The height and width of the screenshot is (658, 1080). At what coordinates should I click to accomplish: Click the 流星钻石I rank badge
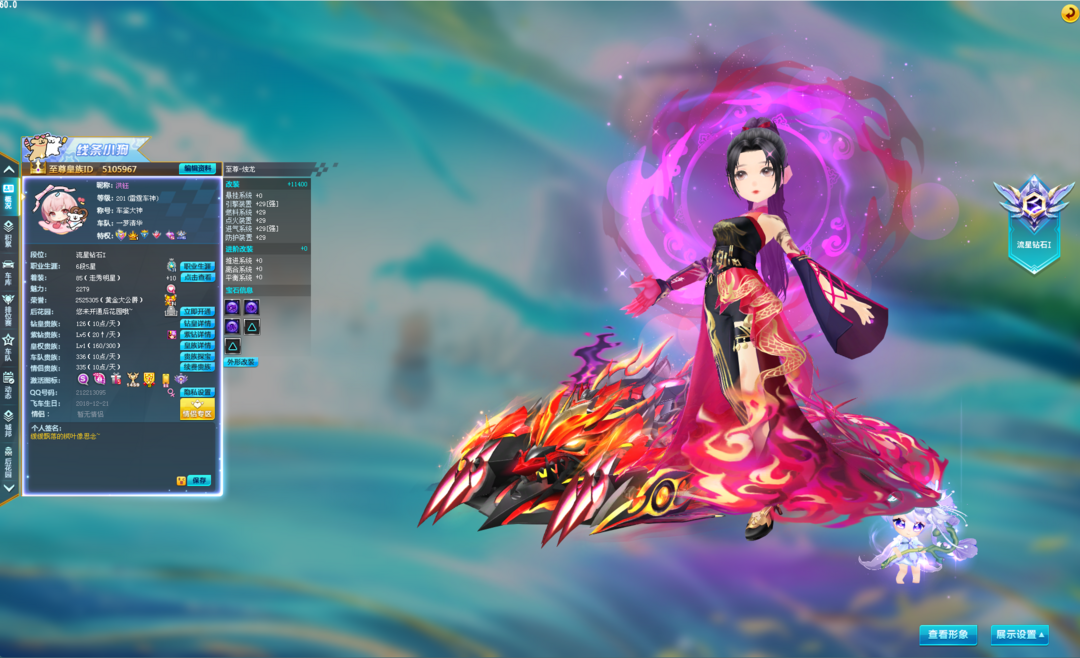click(x=1034, y=224)
